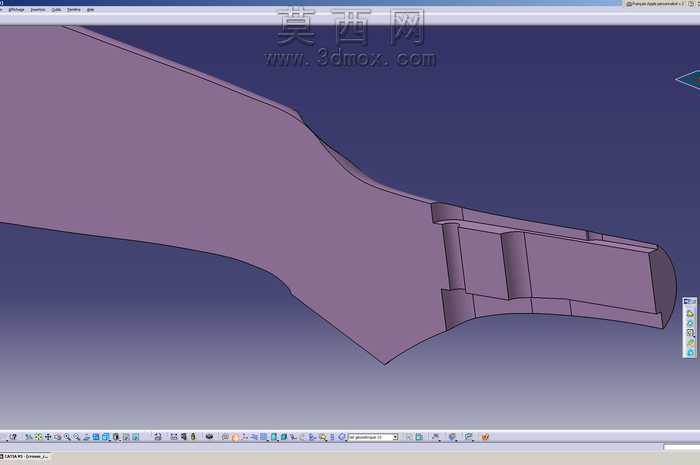Click the yellow magnifier search icon in toolbar
Viewport: 700px width, 465px height.
[x=323, y=437]
